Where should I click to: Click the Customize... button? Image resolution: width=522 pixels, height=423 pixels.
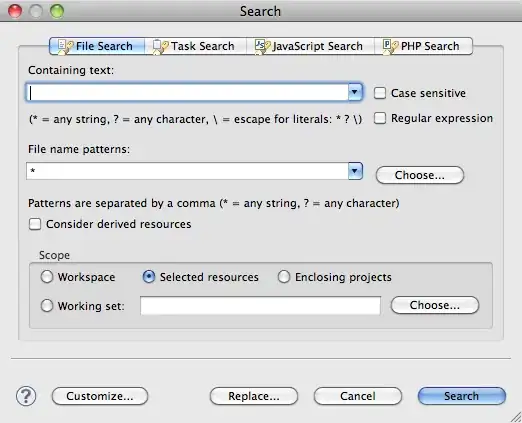(x=100, y=396)
